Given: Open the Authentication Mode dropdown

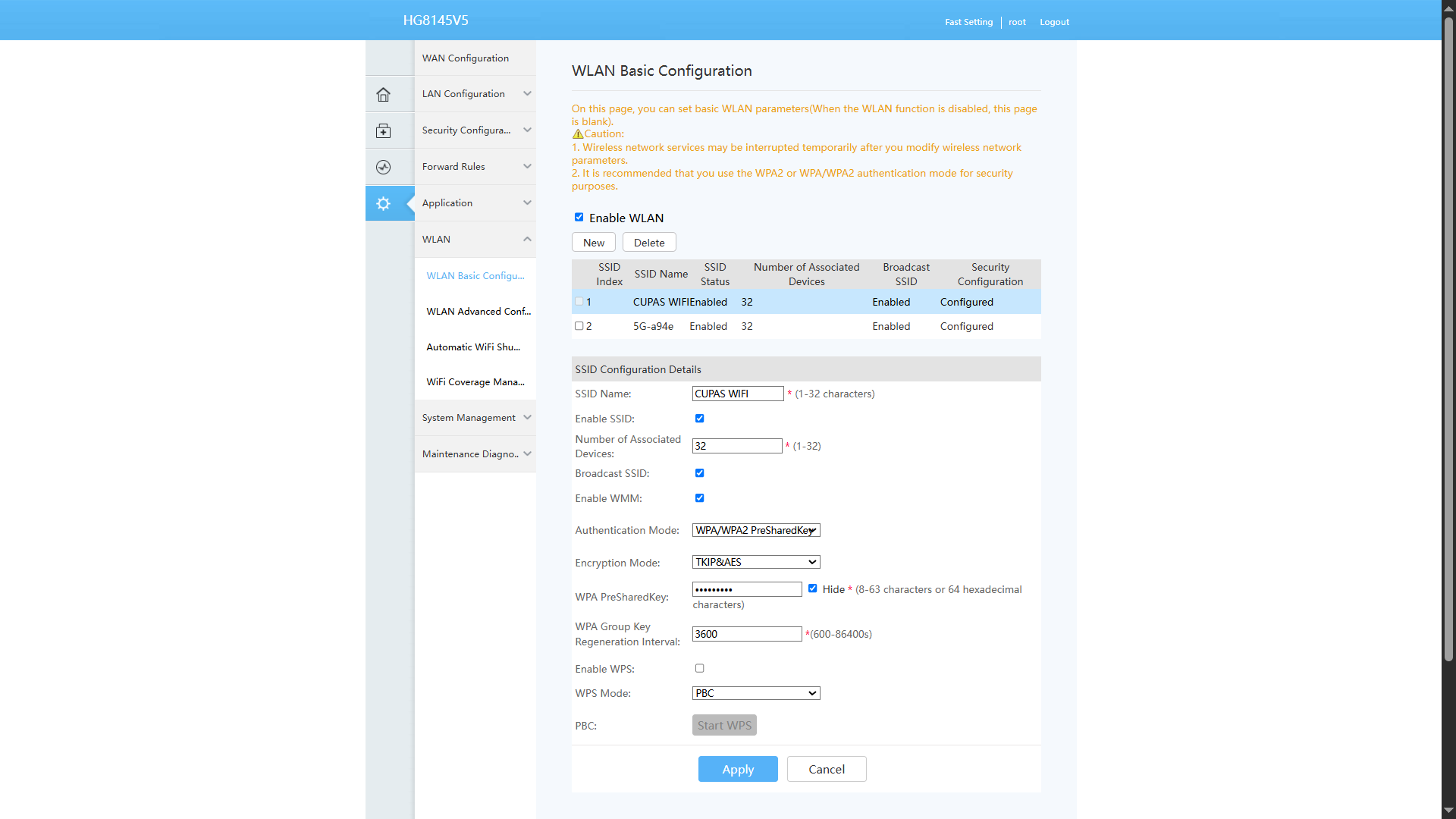Looking at the screenshot, I should click(x=756, y=530).
